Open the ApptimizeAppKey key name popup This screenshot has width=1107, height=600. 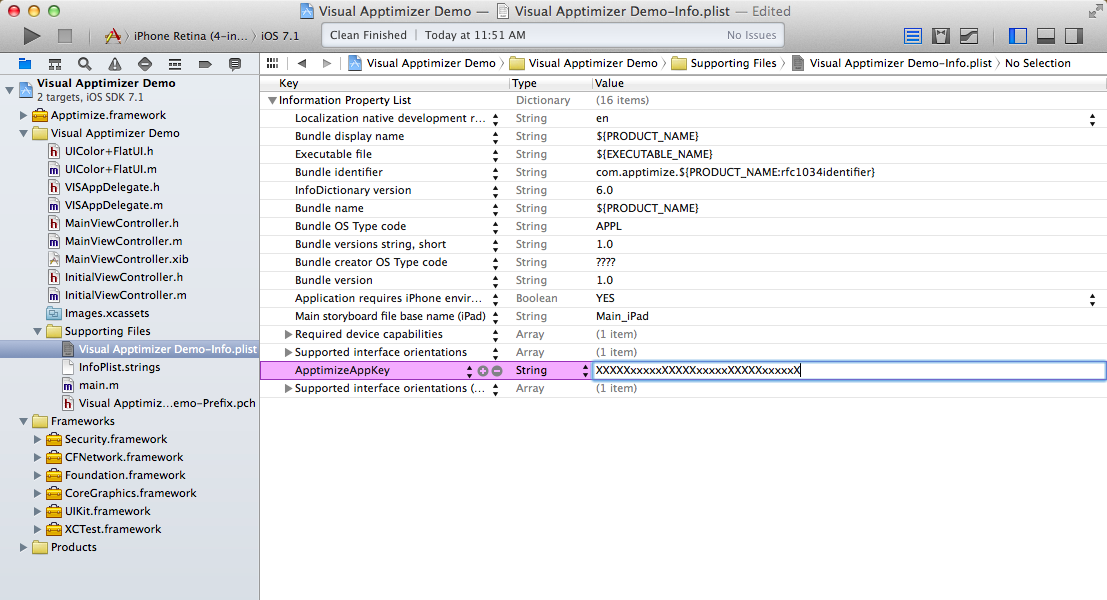click(x=469, y=371)
